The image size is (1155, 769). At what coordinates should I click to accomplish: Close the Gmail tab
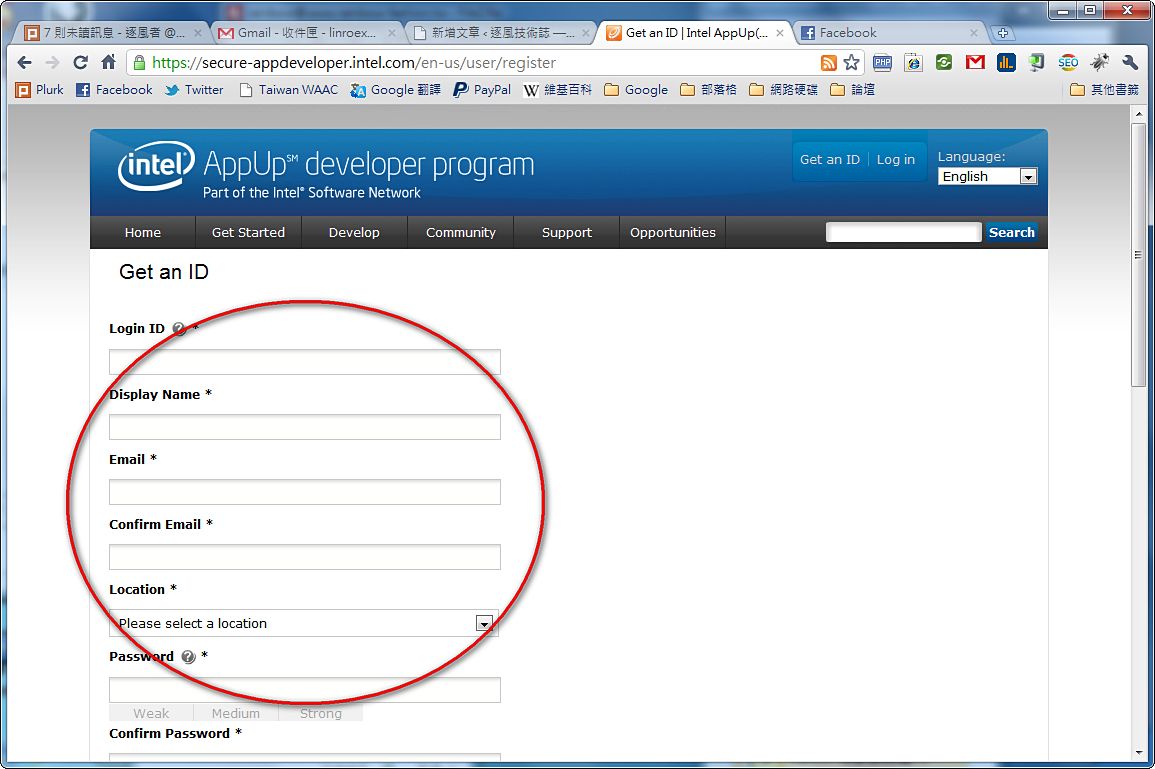coord(392,33)
